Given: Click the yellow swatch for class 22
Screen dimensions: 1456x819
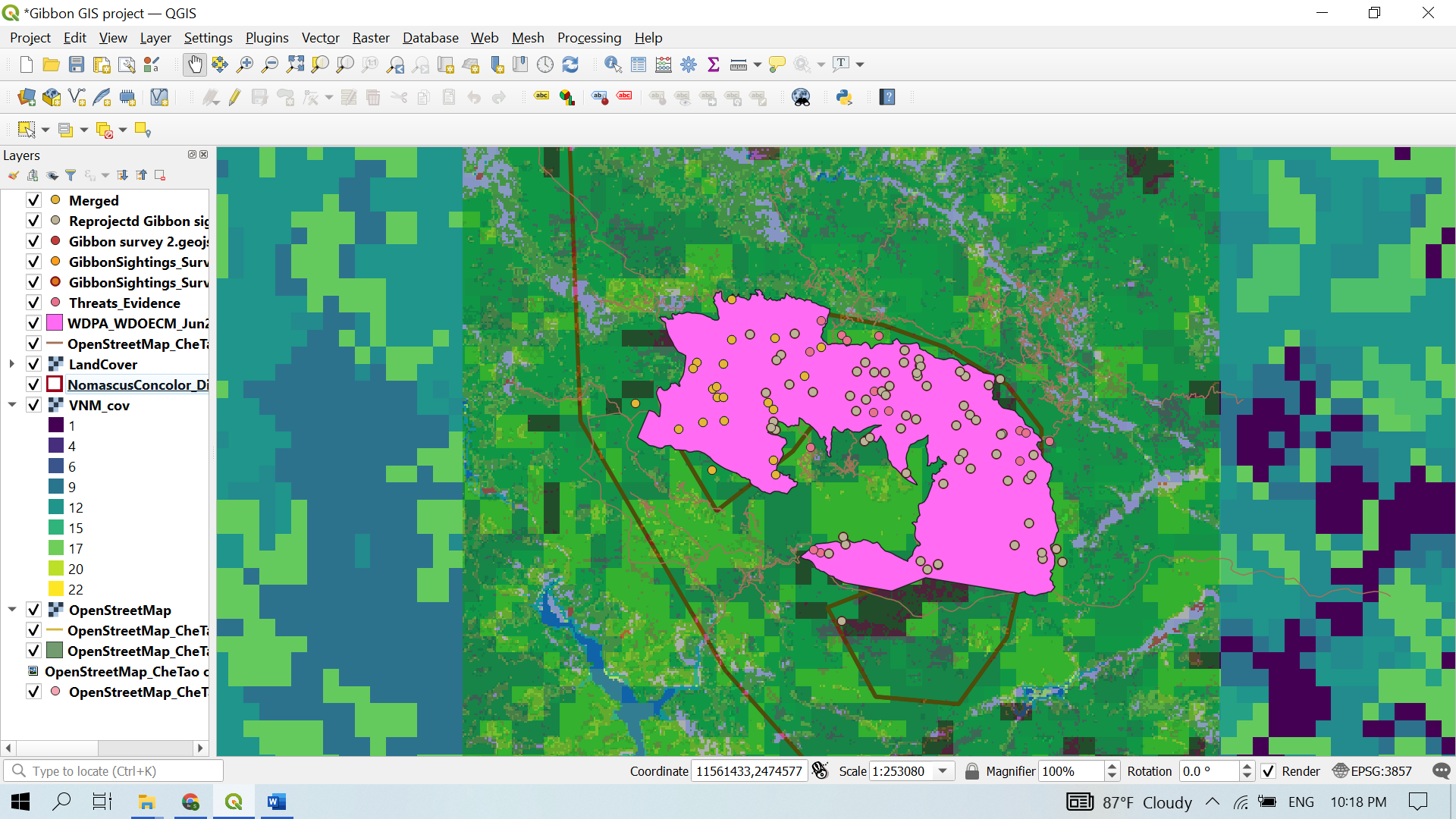Looking at the screenshot, I should point(56,589).
